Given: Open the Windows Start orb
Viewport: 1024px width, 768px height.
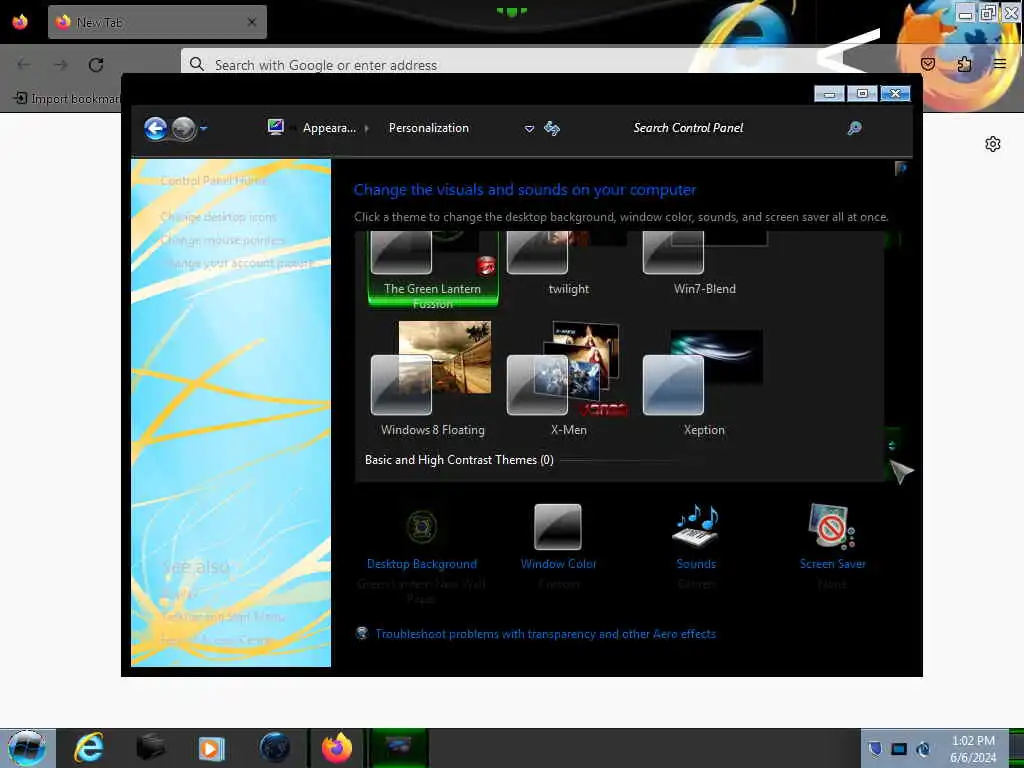Looking at the screenshot, I should click(27, 748).
